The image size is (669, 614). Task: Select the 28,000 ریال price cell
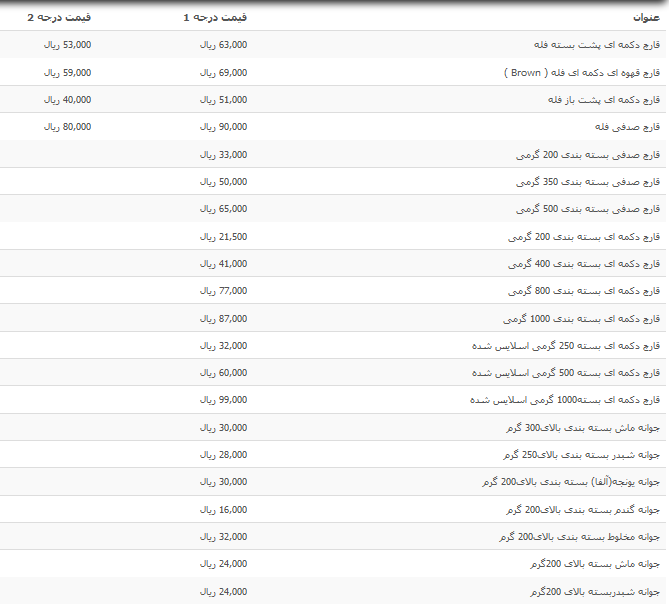(x=223, y=454)
